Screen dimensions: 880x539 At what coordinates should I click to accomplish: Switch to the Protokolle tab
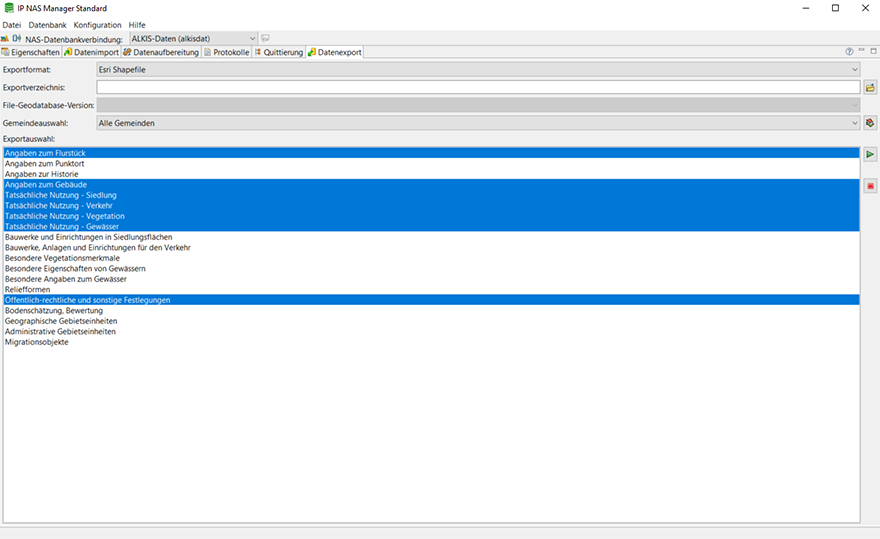[226, 52]
